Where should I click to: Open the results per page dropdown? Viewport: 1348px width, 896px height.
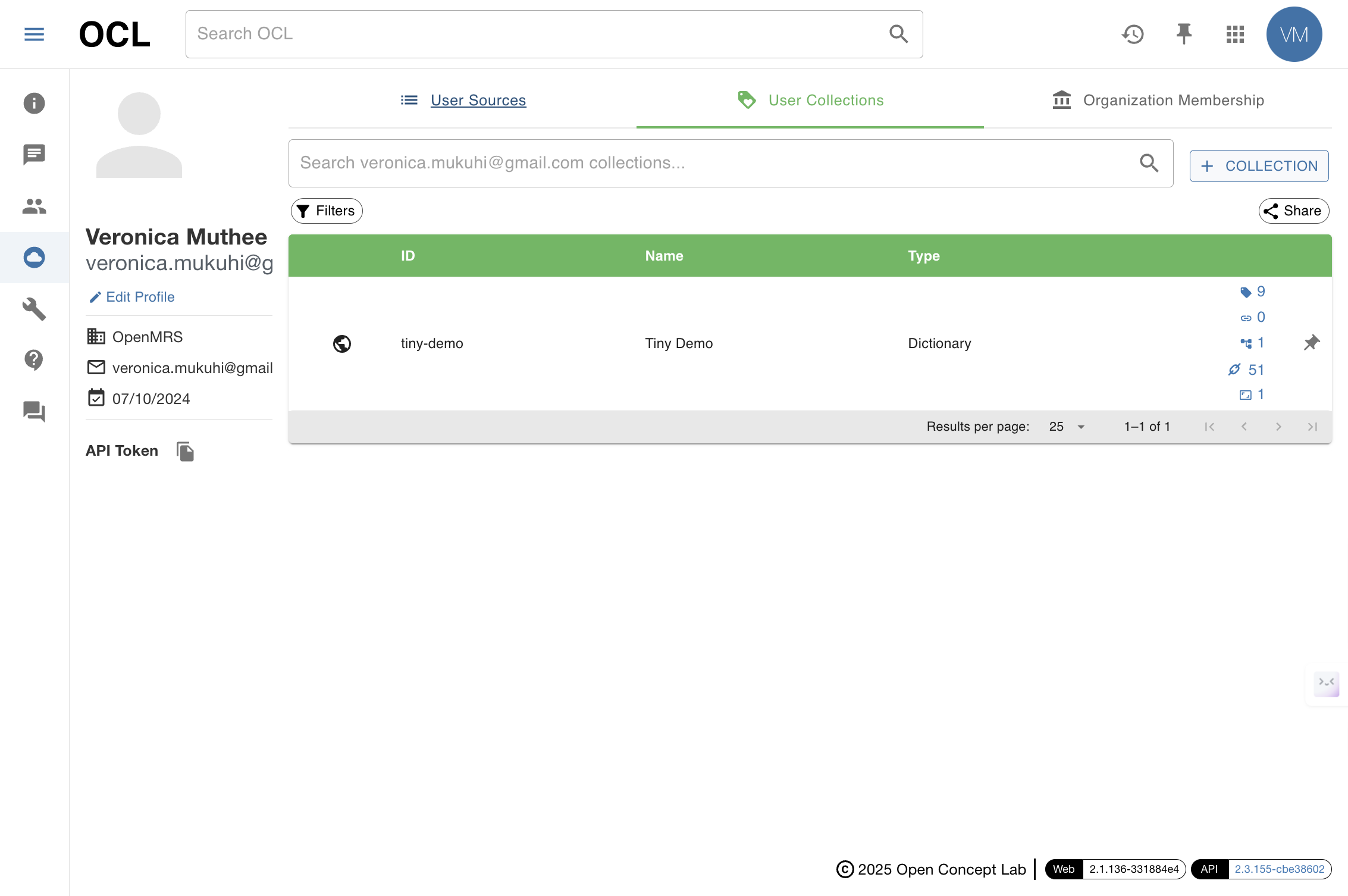1067,427
